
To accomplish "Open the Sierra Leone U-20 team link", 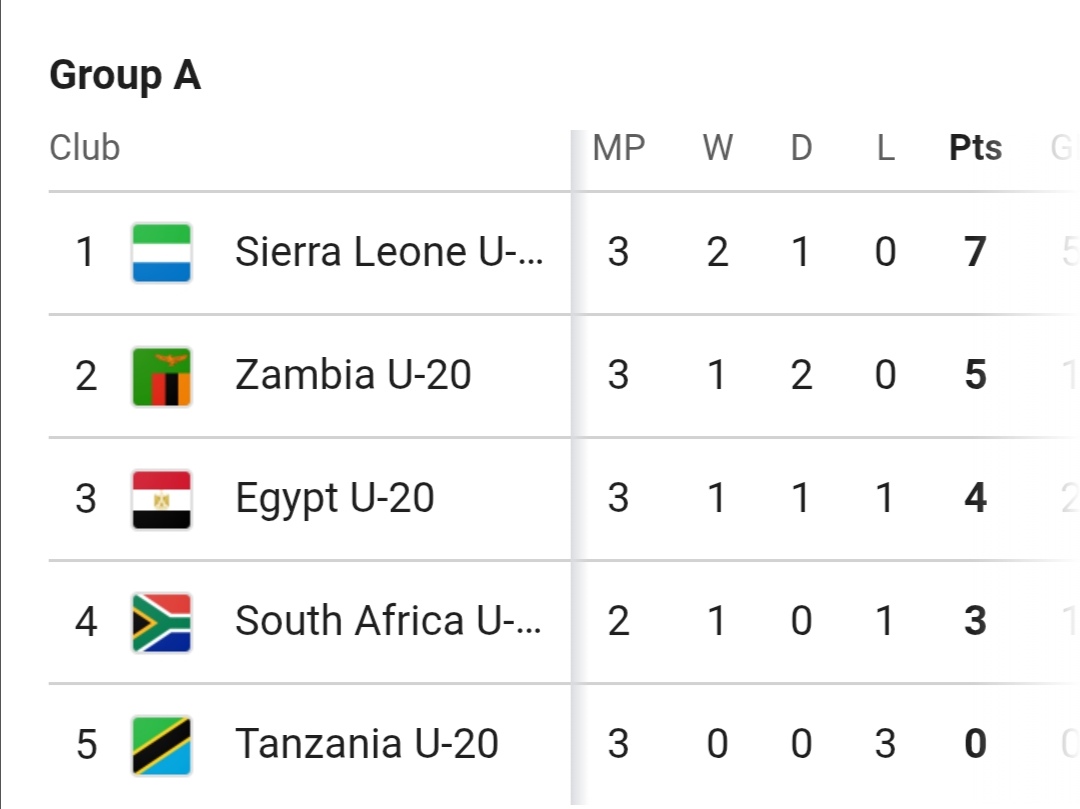I will pos(389,252).
